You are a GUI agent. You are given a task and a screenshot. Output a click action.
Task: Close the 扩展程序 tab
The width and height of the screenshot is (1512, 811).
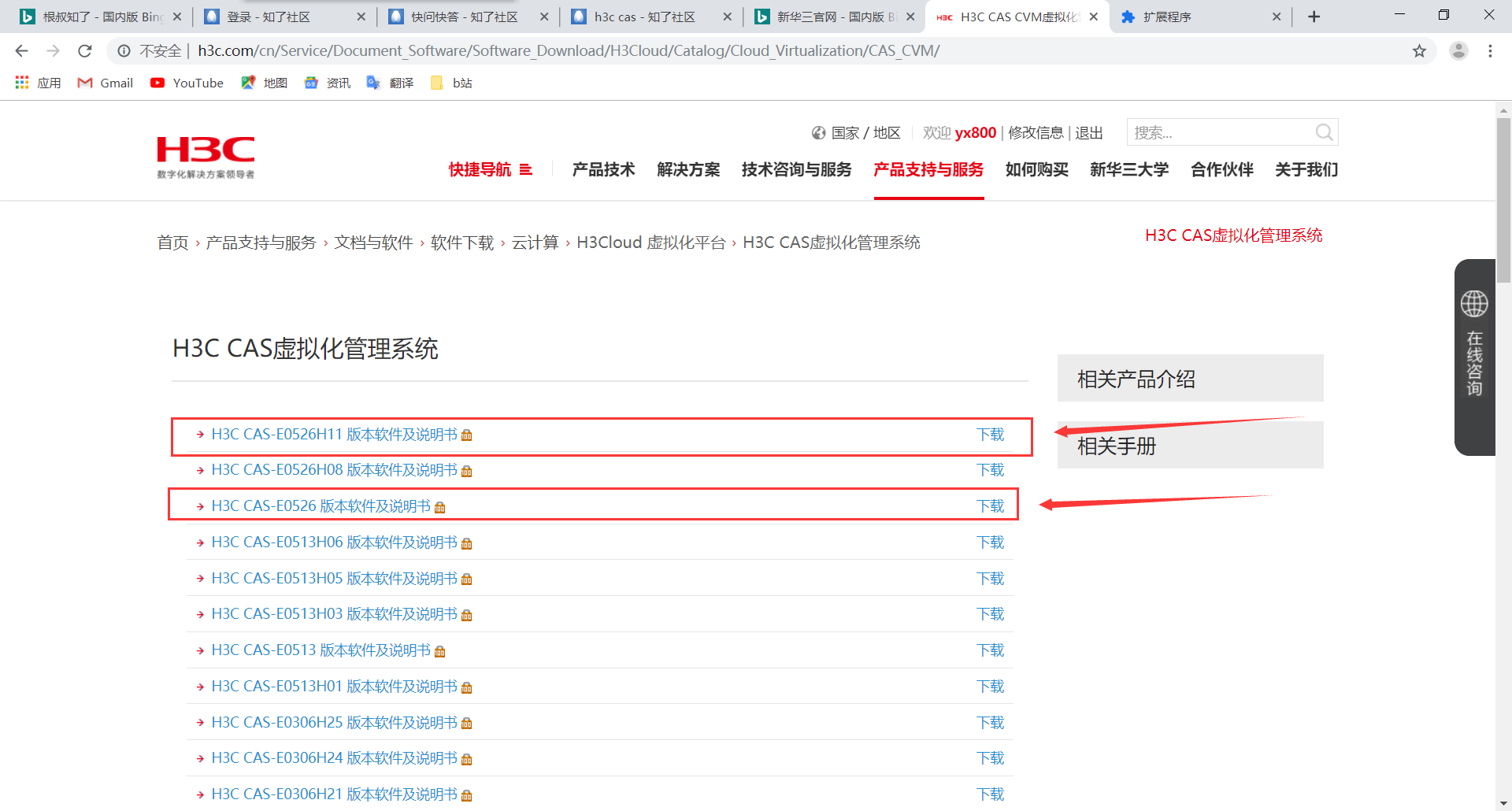pos(1277,17)
